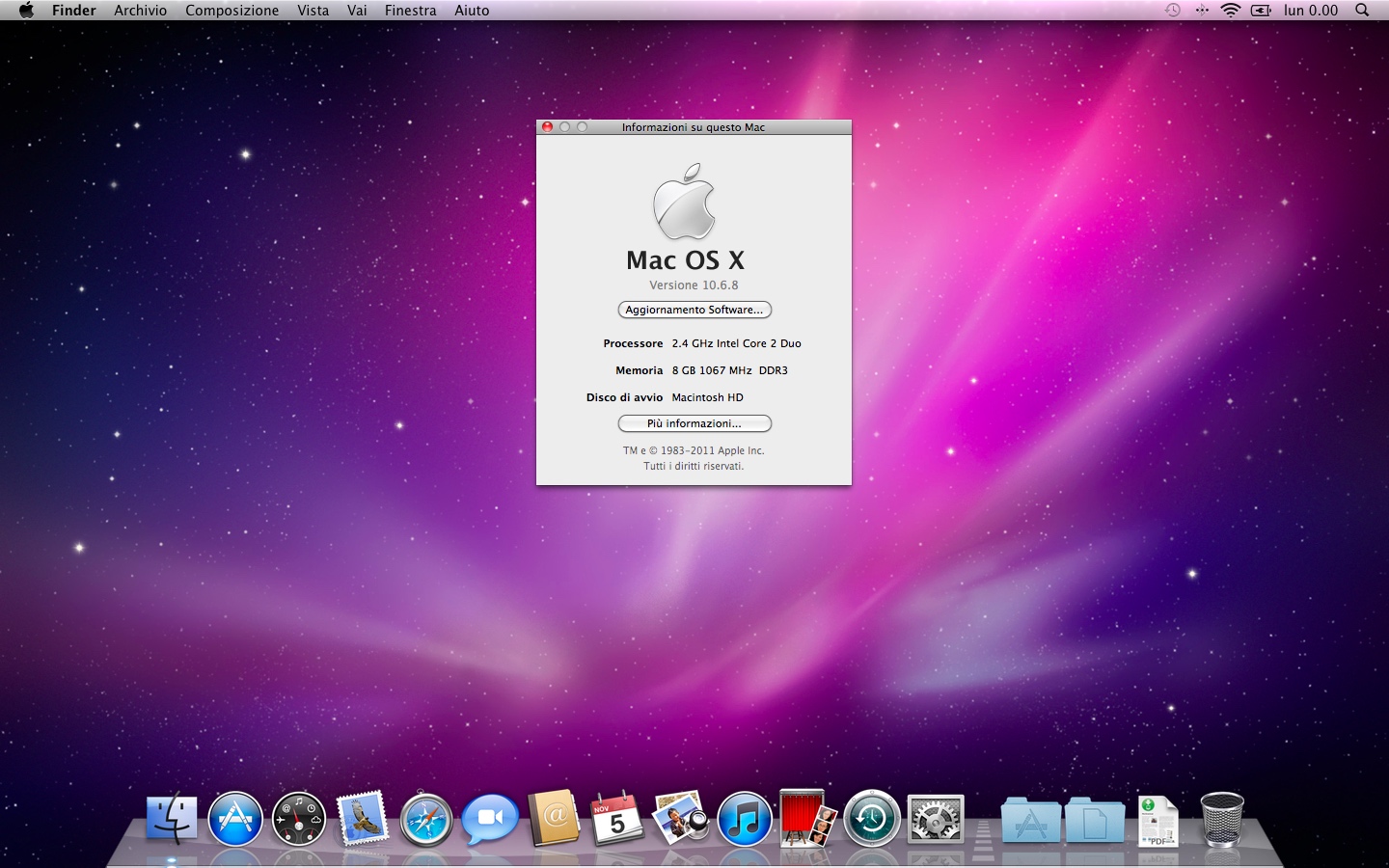This screenshot has width=1389, height=868.
Task: Click Più informazioni for system details
Action: tap(694, 423)
